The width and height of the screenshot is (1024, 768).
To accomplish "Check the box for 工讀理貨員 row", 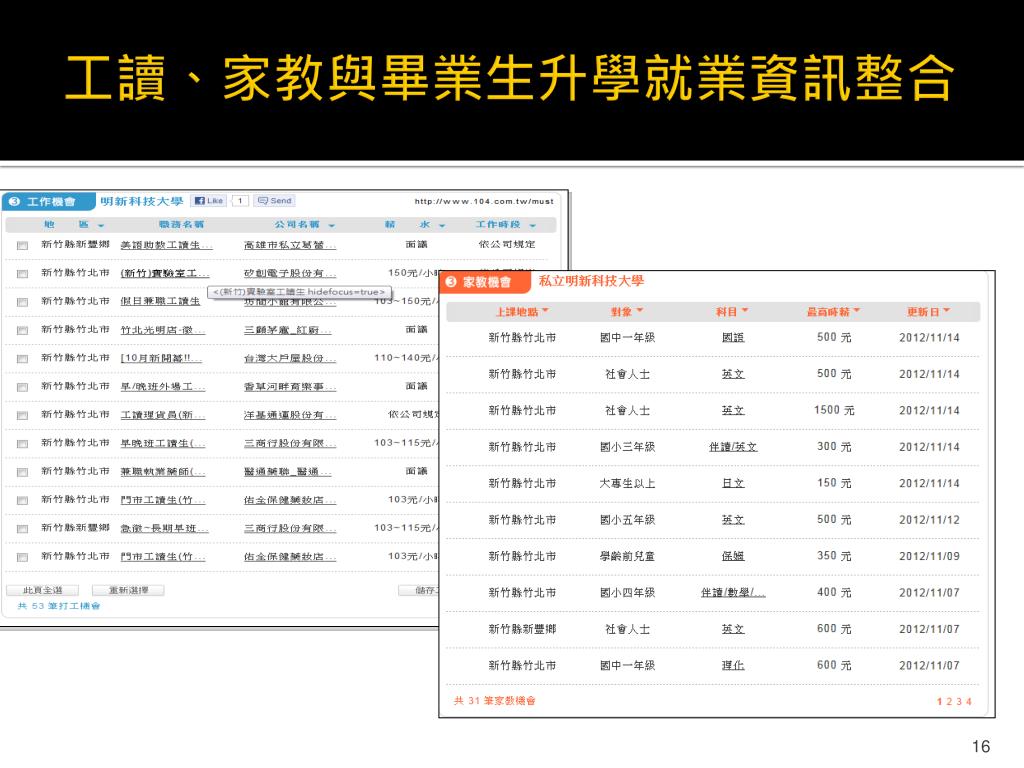I will pos(22,415).
